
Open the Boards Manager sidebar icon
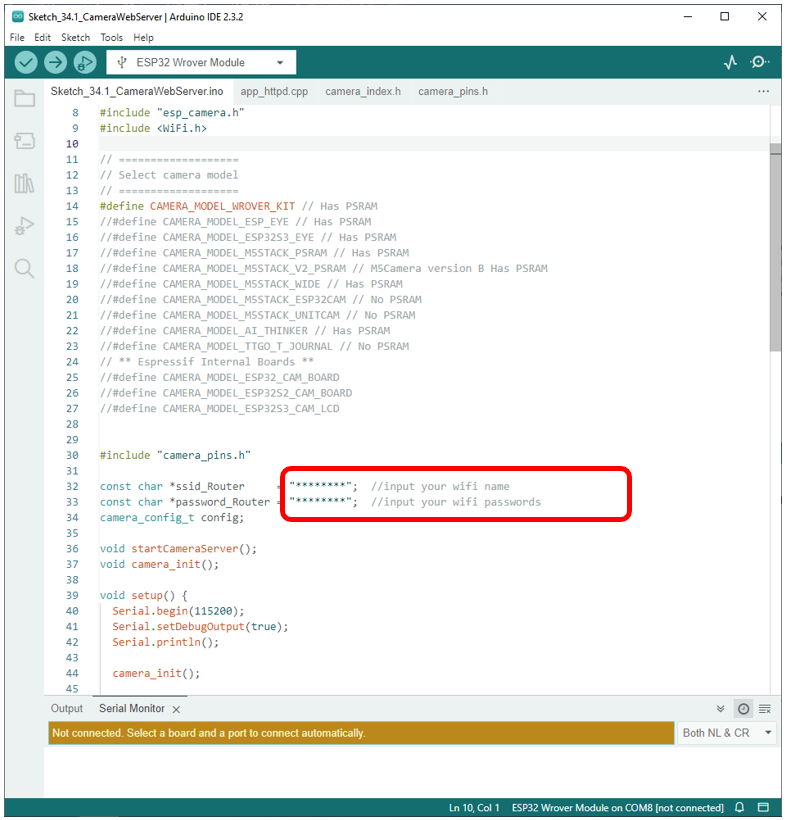pos(25,141)
